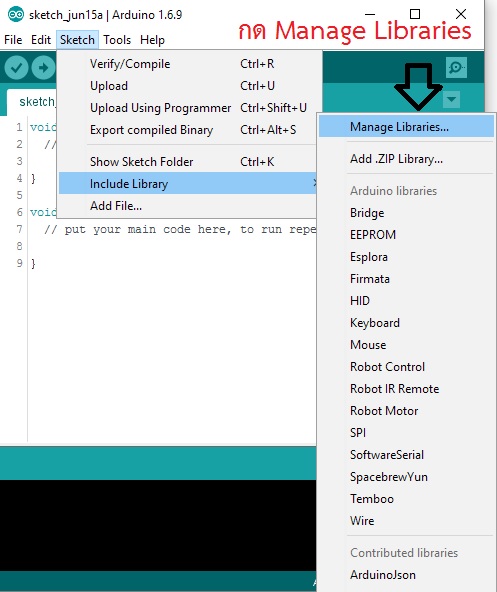Open the Sketch menu

77,40
